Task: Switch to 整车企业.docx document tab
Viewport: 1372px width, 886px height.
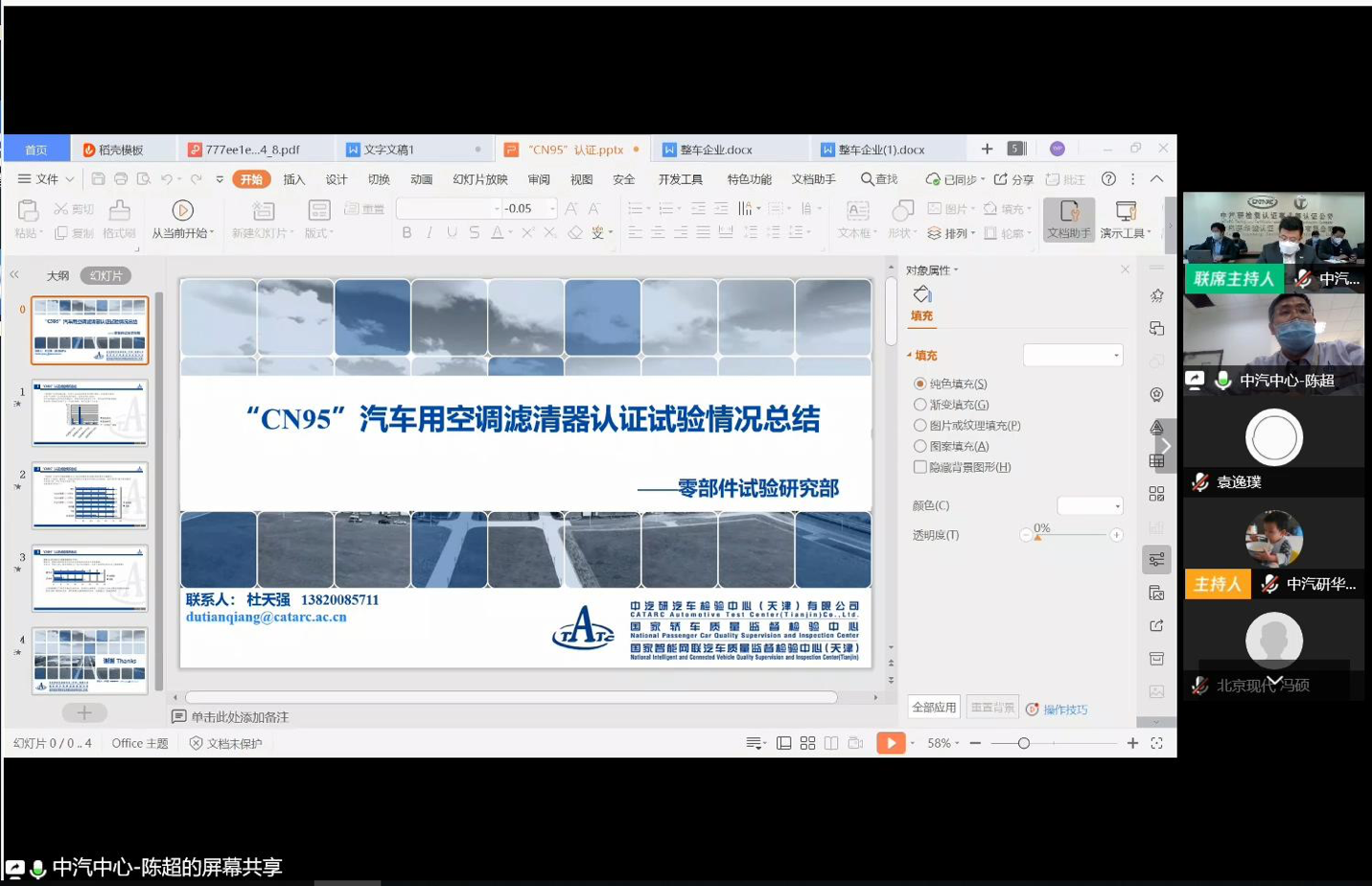Action: click(715, 150)
